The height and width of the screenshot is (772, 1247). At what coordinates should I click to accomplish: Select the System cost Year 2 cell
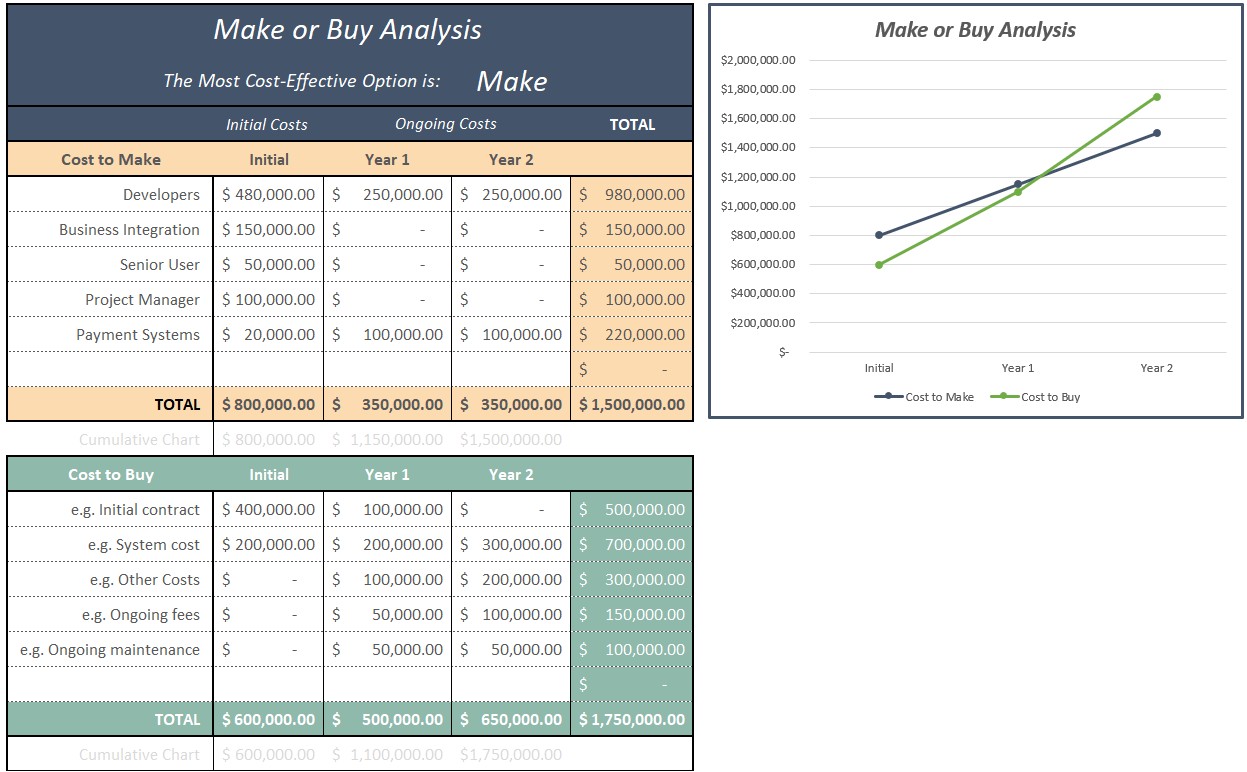pos(511,545)
